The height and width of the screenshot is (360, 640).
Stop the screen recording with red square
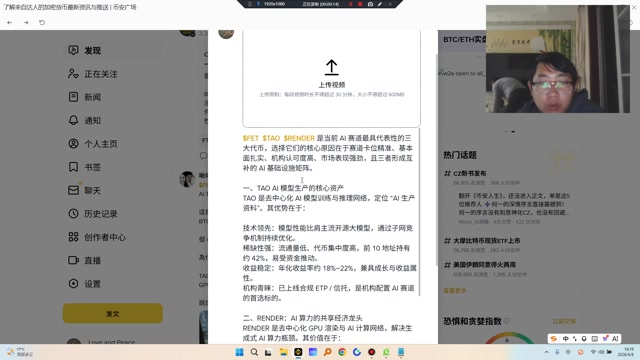[x=360, y=4]
